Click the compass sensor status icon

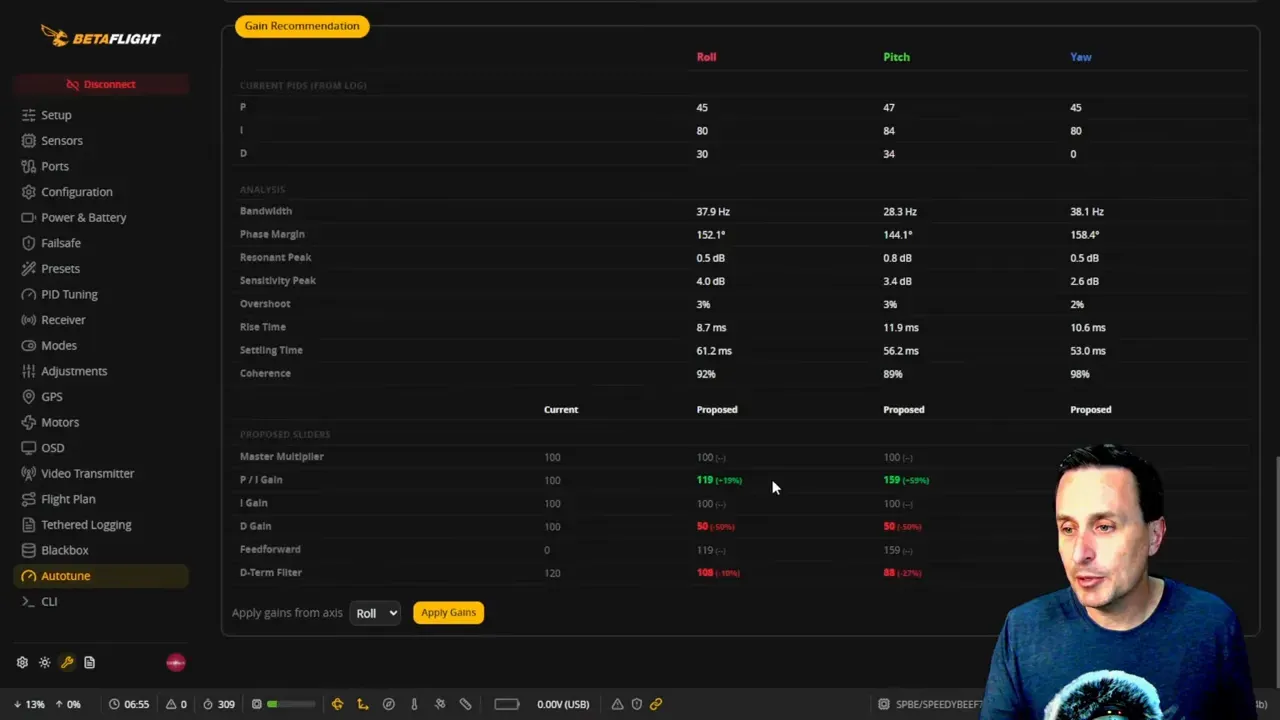click(x=389, y=704)
